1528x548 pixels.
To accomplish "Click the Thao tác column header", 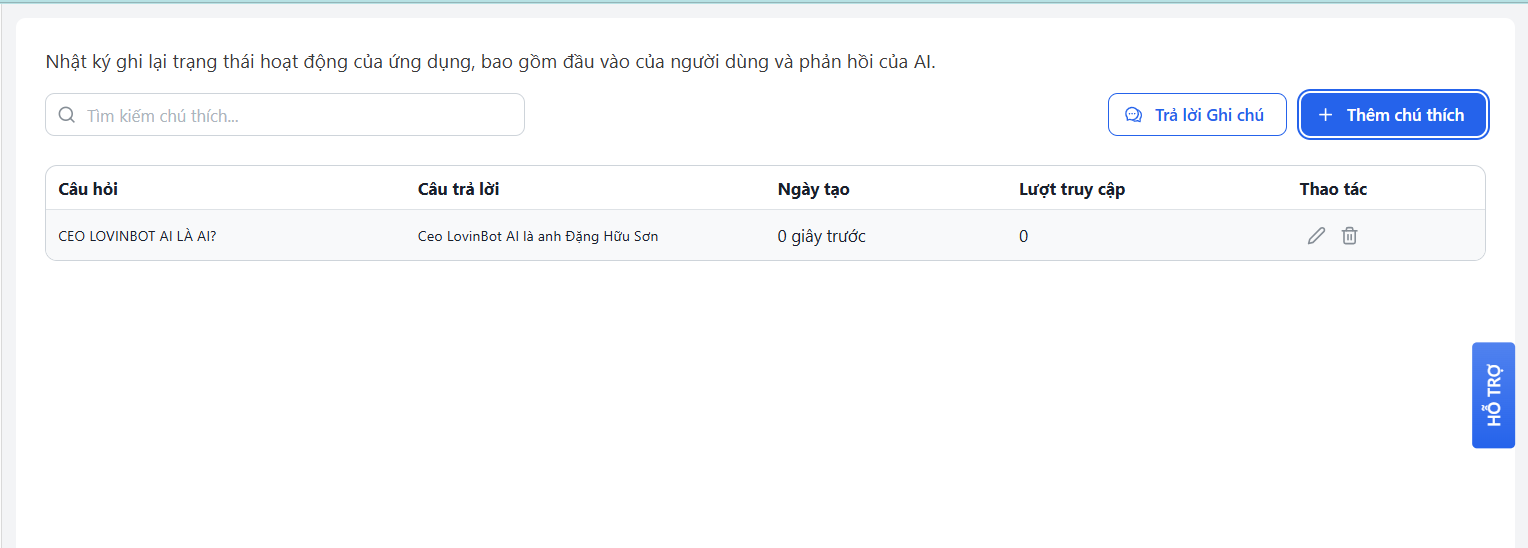I will point(1333,189).
